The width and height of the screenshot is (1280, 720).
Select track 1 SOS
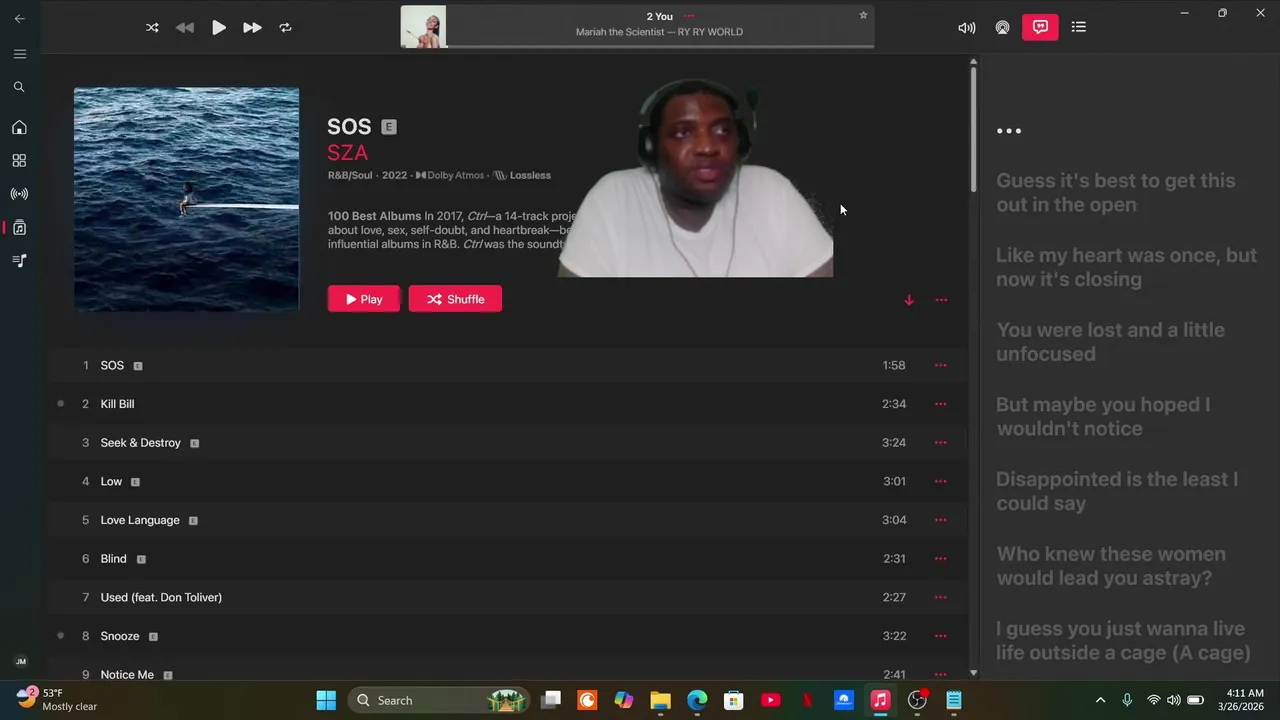(x=506, y=365)
